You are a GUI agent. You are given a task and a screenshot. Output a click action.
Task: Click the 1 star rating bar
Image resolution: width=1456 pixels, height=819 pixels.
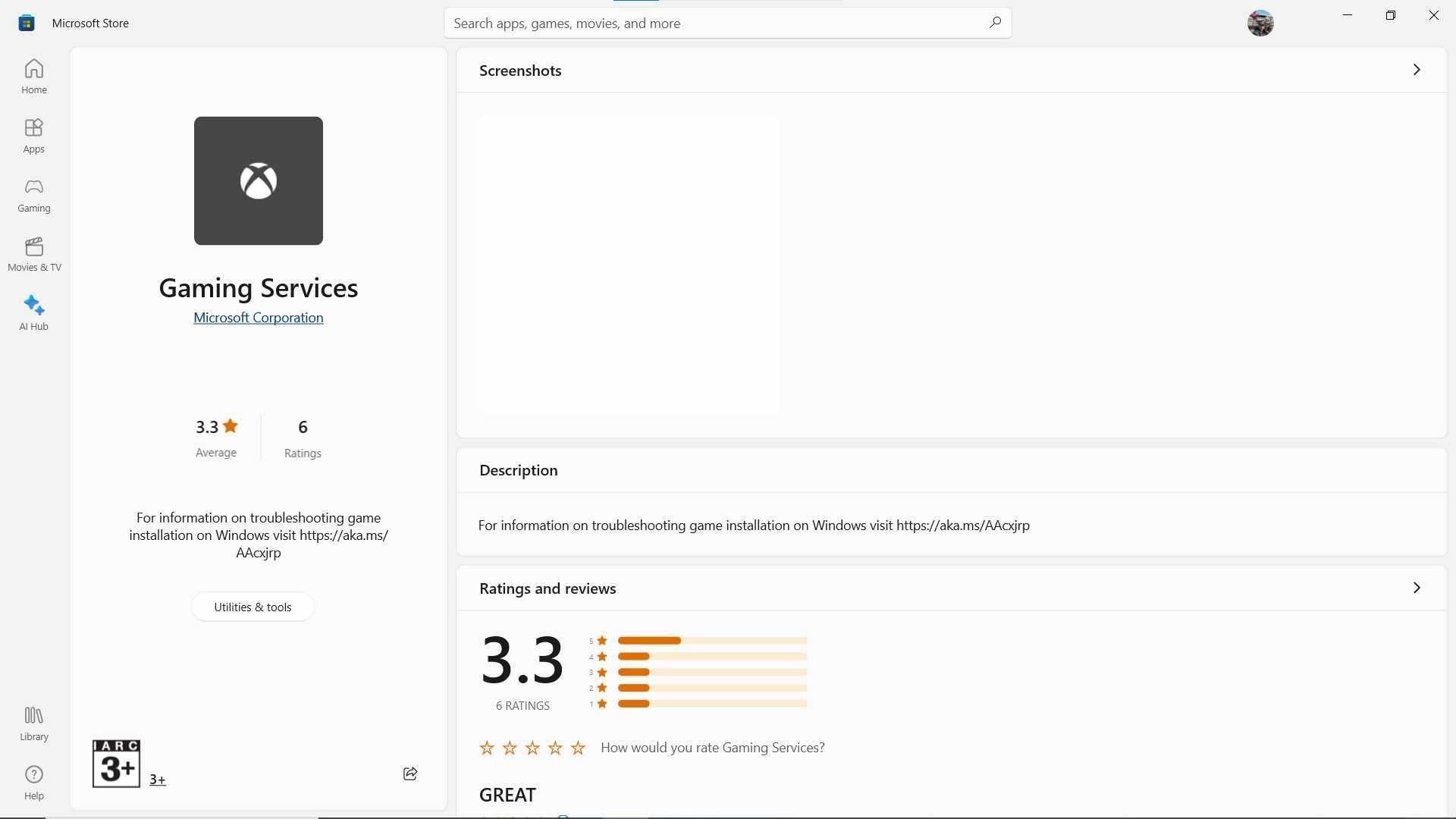(712, 704)
